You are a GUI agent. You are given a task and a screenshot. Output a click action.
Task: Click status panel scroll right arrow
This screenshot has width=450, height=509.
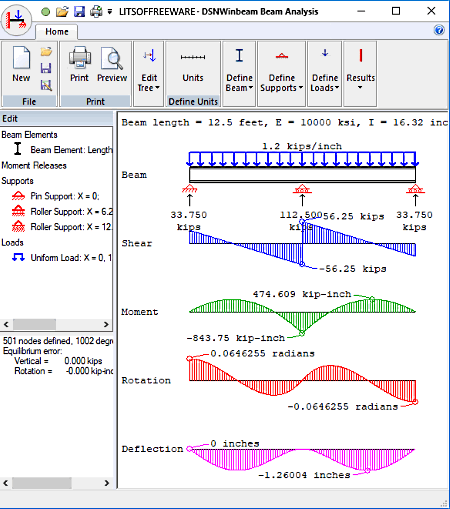pyautogui.click(x=107, y=483)
